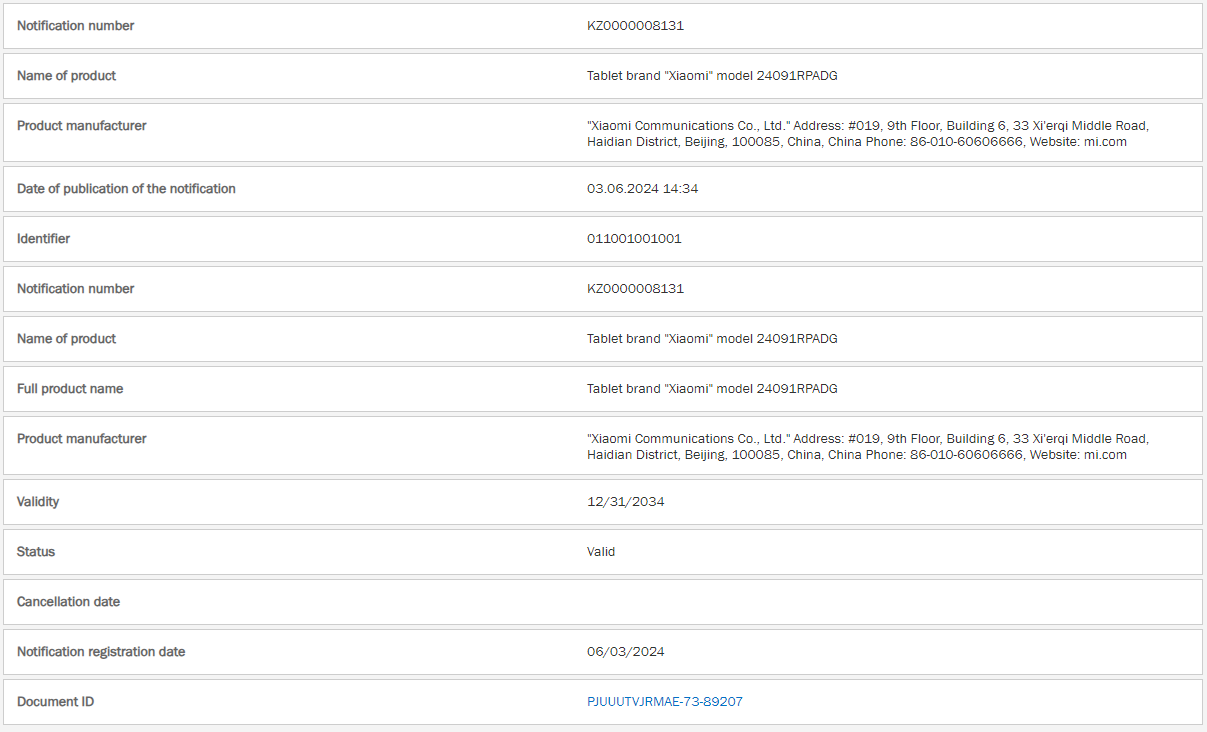1207x732 pixels.
Task: Click the Notification number label below Identifier
Action: (76, 289)
